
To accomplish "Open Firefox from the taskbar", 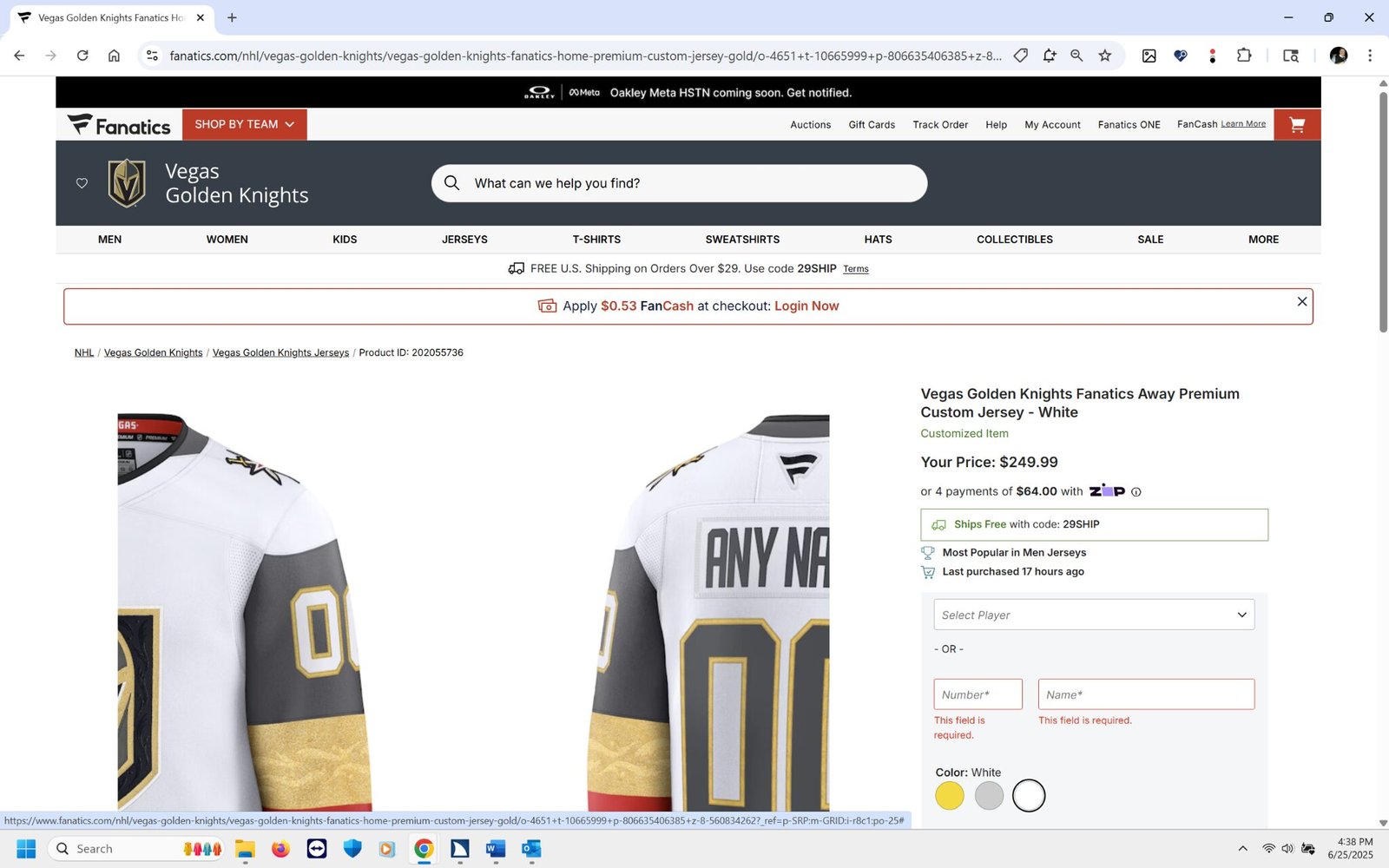I will click(280, 849).
